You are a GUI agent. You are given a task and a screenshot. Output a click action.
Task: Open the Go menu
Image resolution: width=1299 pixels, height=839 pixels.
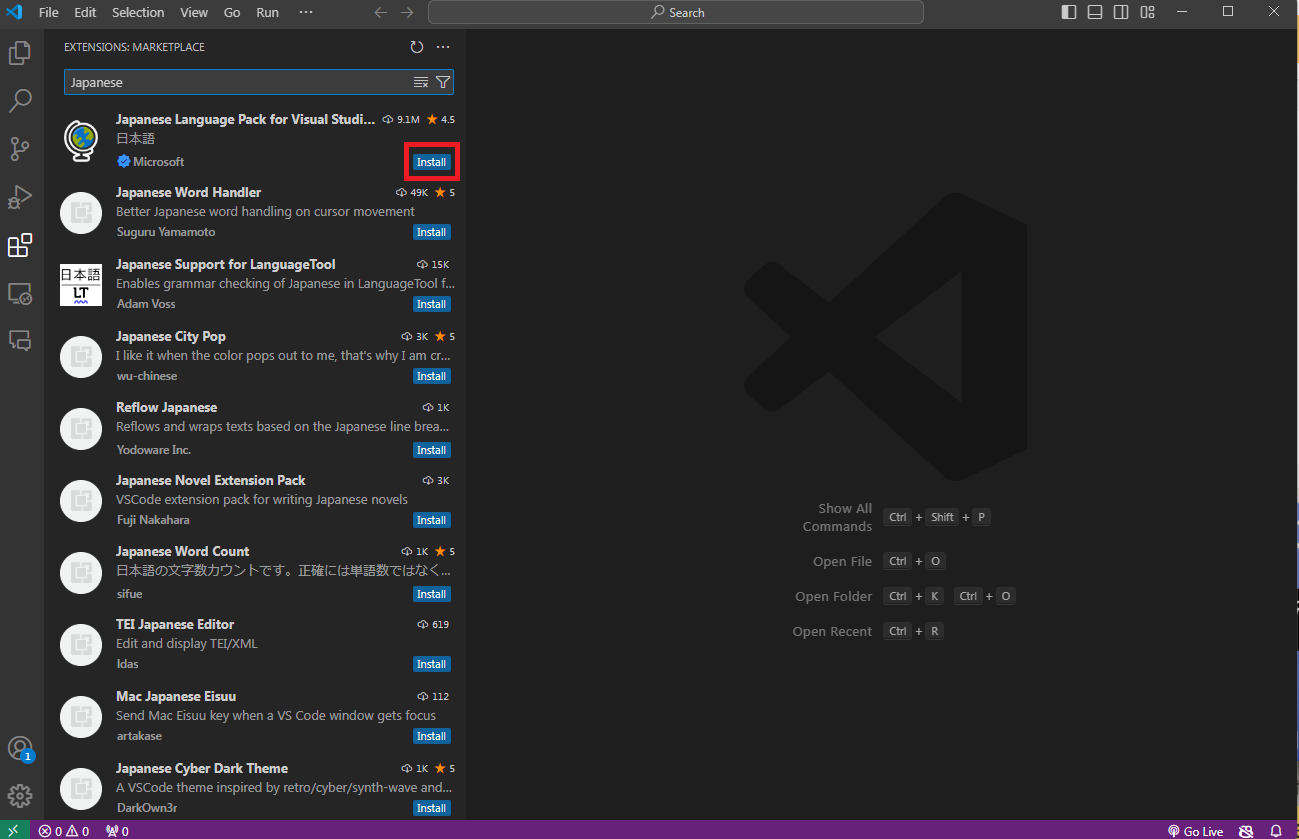232,12
